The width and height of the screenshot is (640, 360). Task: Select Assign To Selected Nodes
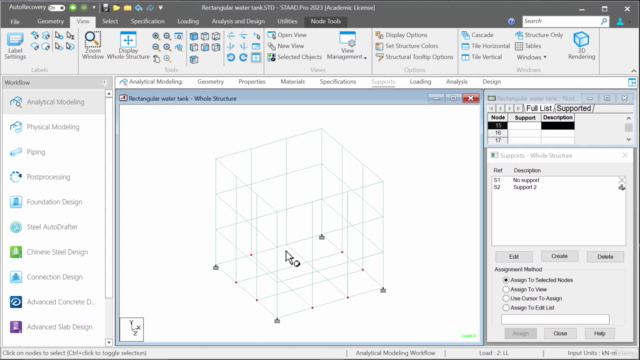(506, 280)
